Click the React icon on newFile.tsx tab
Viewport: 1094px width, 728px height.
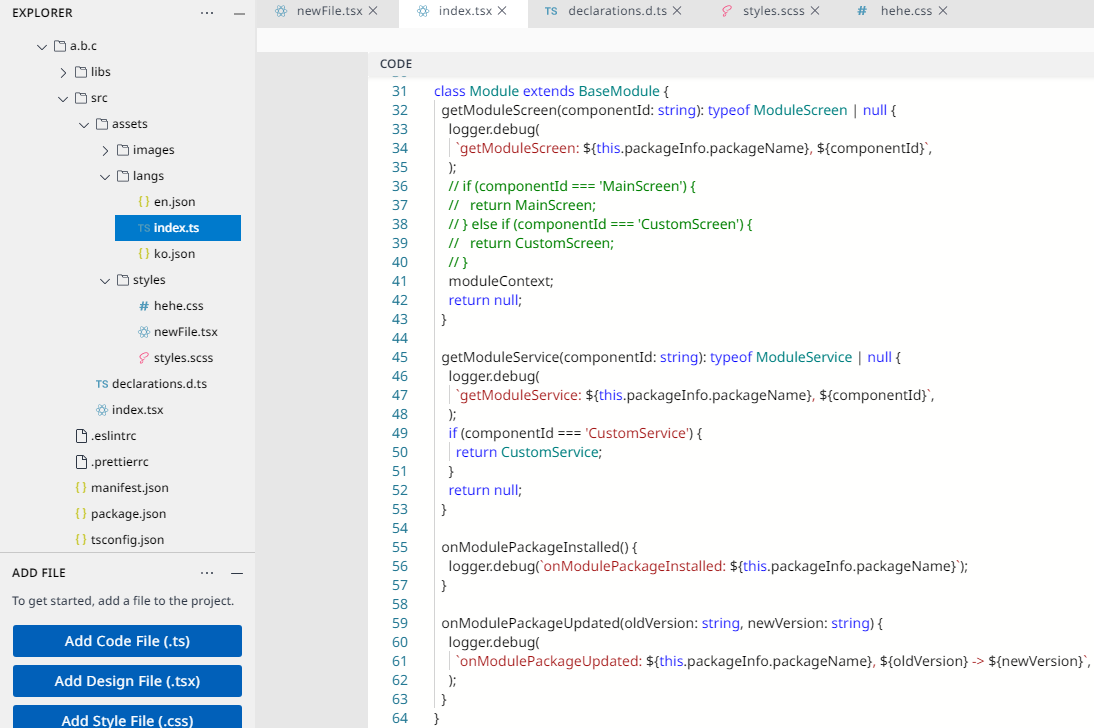[281, 10]
